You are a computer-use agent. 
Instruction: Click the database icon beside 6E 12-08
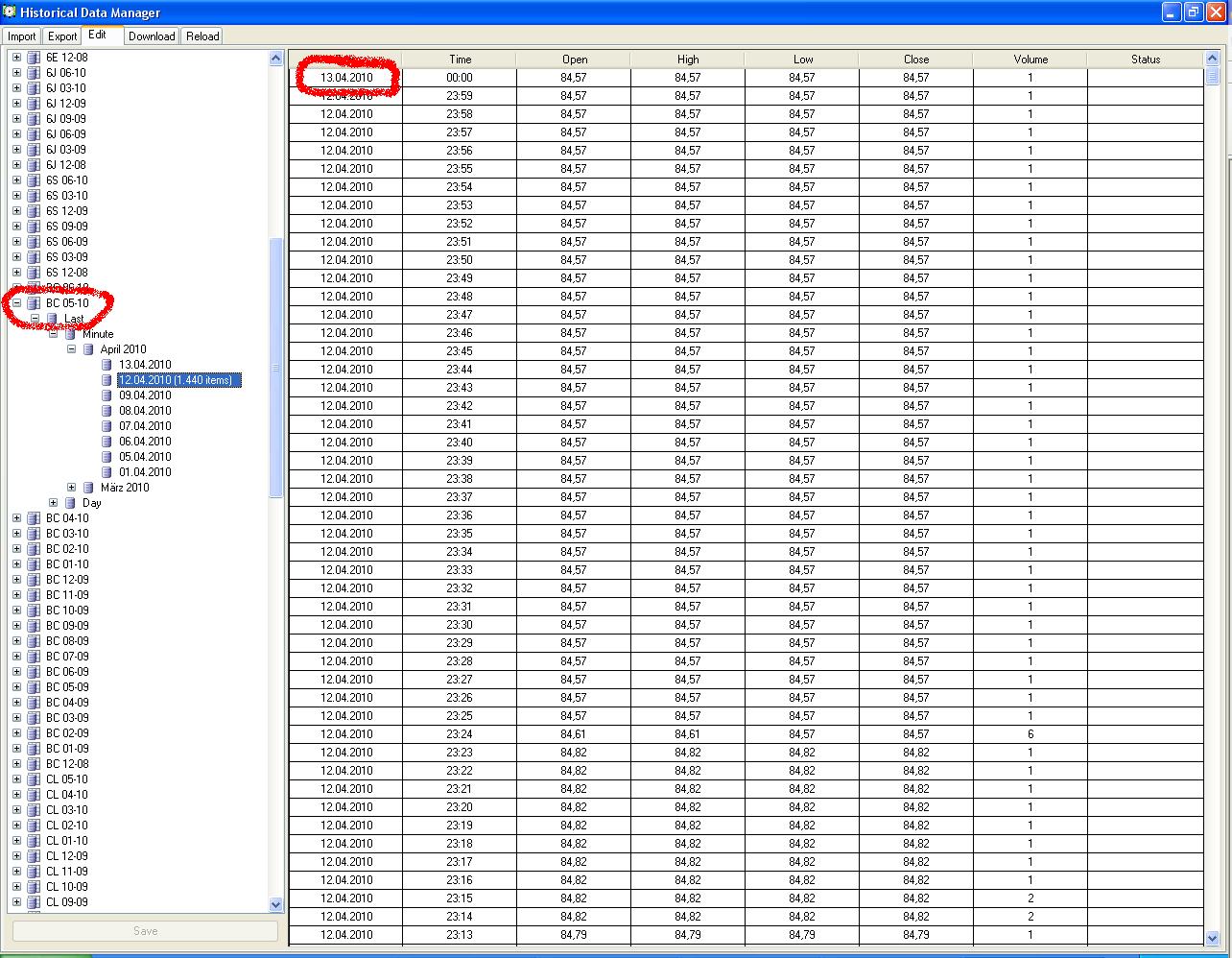click(34, 58)
